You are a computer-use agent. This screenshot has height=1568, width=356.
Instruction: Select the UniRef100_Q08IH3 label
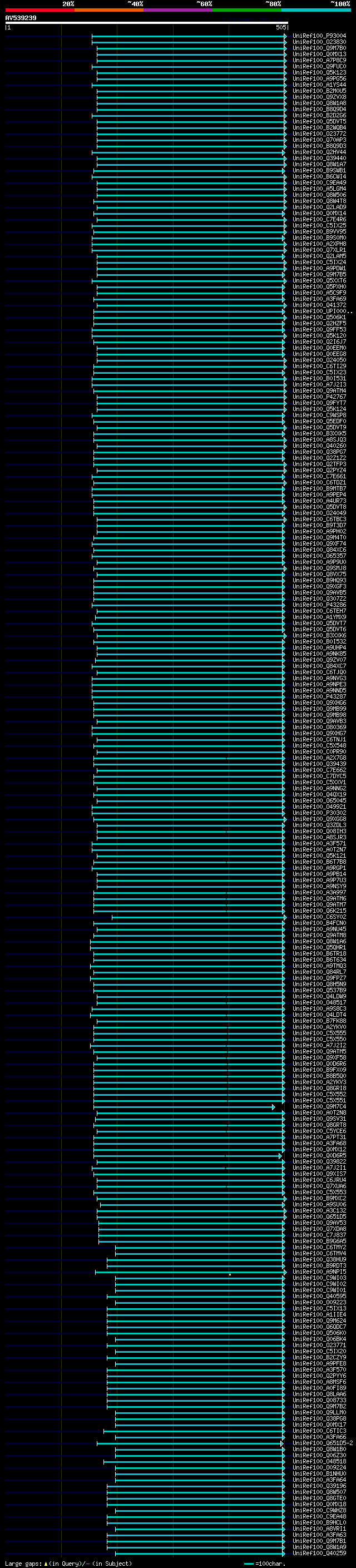[319, 831]
